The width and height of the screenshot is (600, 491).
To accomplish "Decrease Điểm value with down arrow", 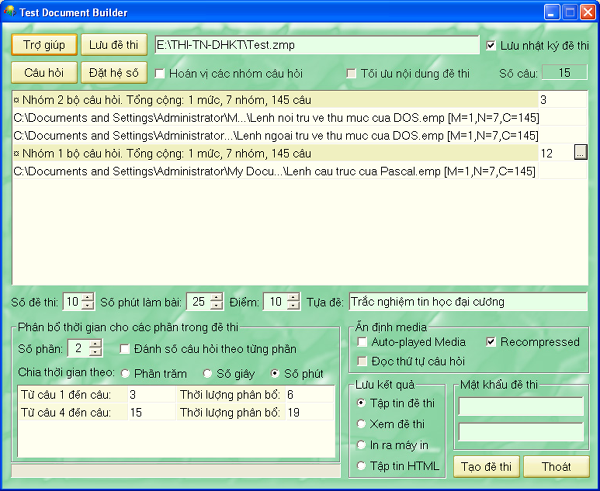I will pyautogui.click(x=293, y=306).
